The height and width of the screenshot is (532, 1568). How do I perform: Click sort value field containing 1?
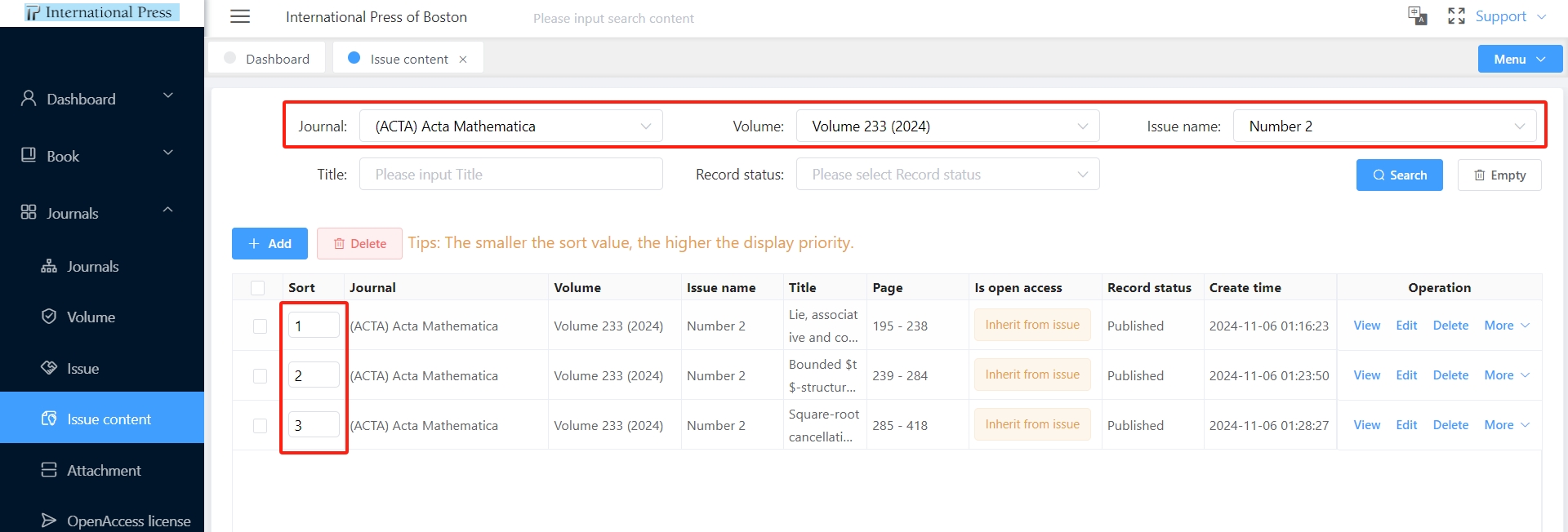click(314, 325)
